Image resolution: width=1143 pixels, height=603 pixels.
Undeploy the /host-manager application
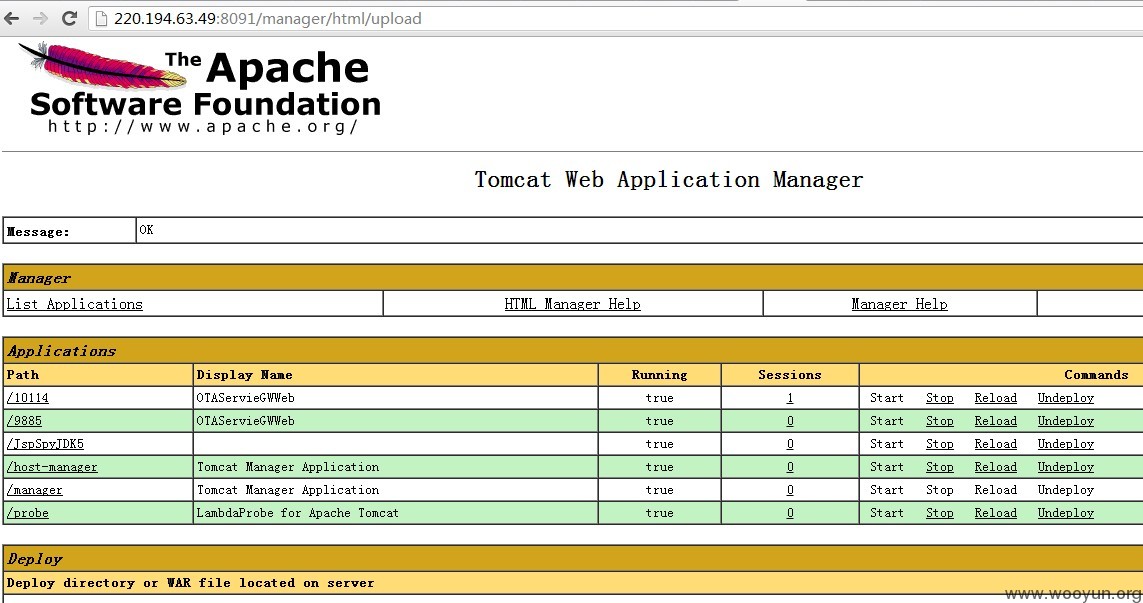[1066, 467]
